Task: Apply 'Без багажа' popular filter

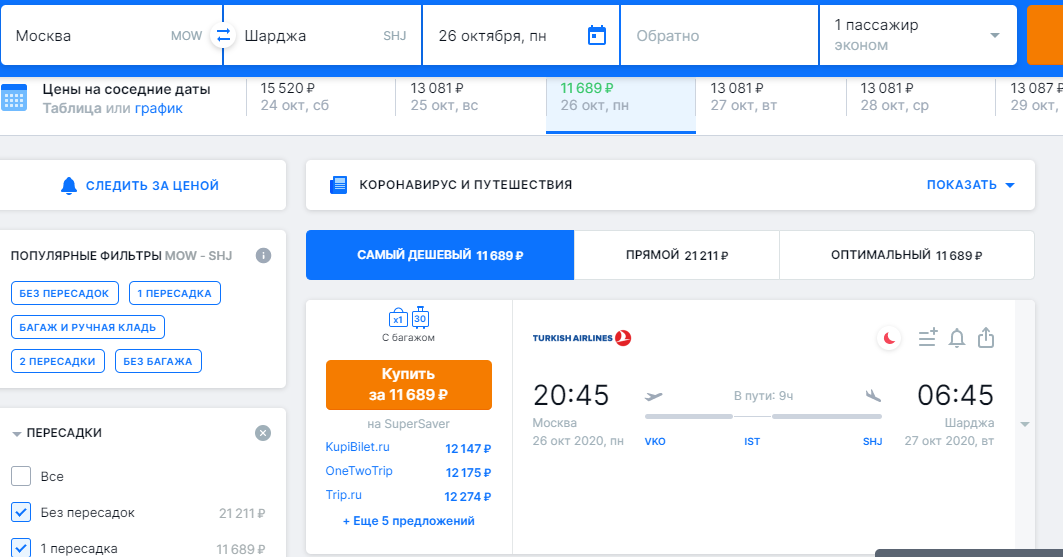Action: pos(158,361)
